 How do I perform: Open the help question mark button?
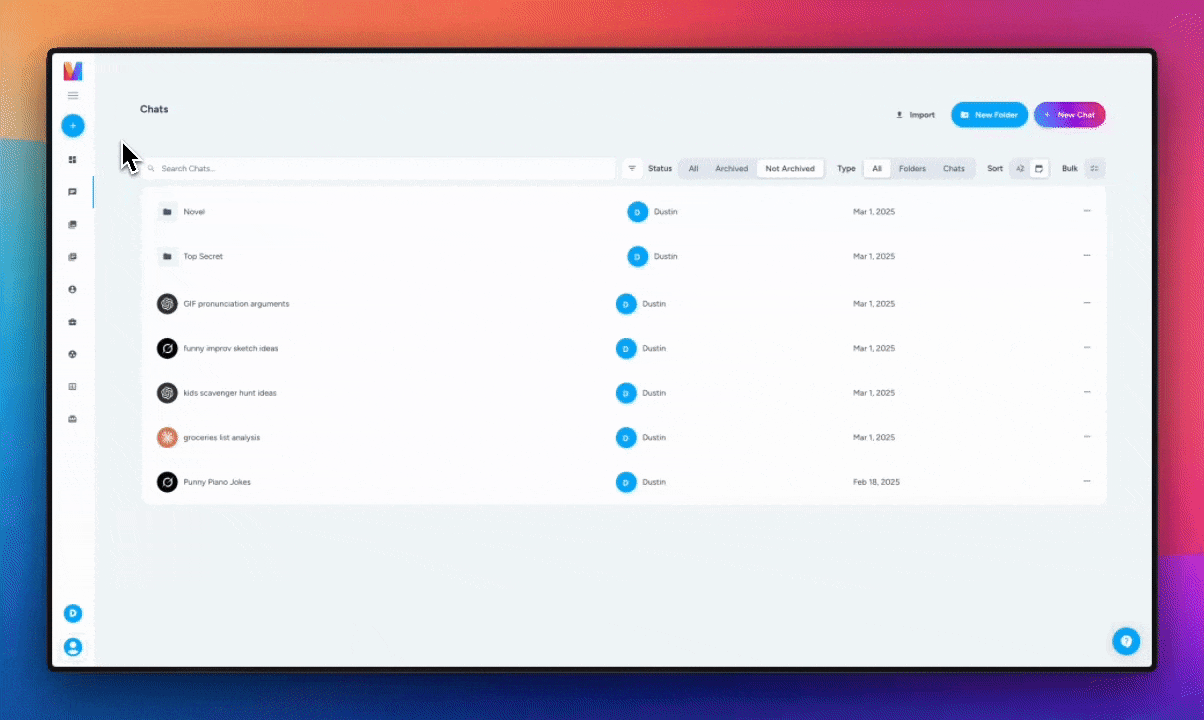tap(1126, 641)
